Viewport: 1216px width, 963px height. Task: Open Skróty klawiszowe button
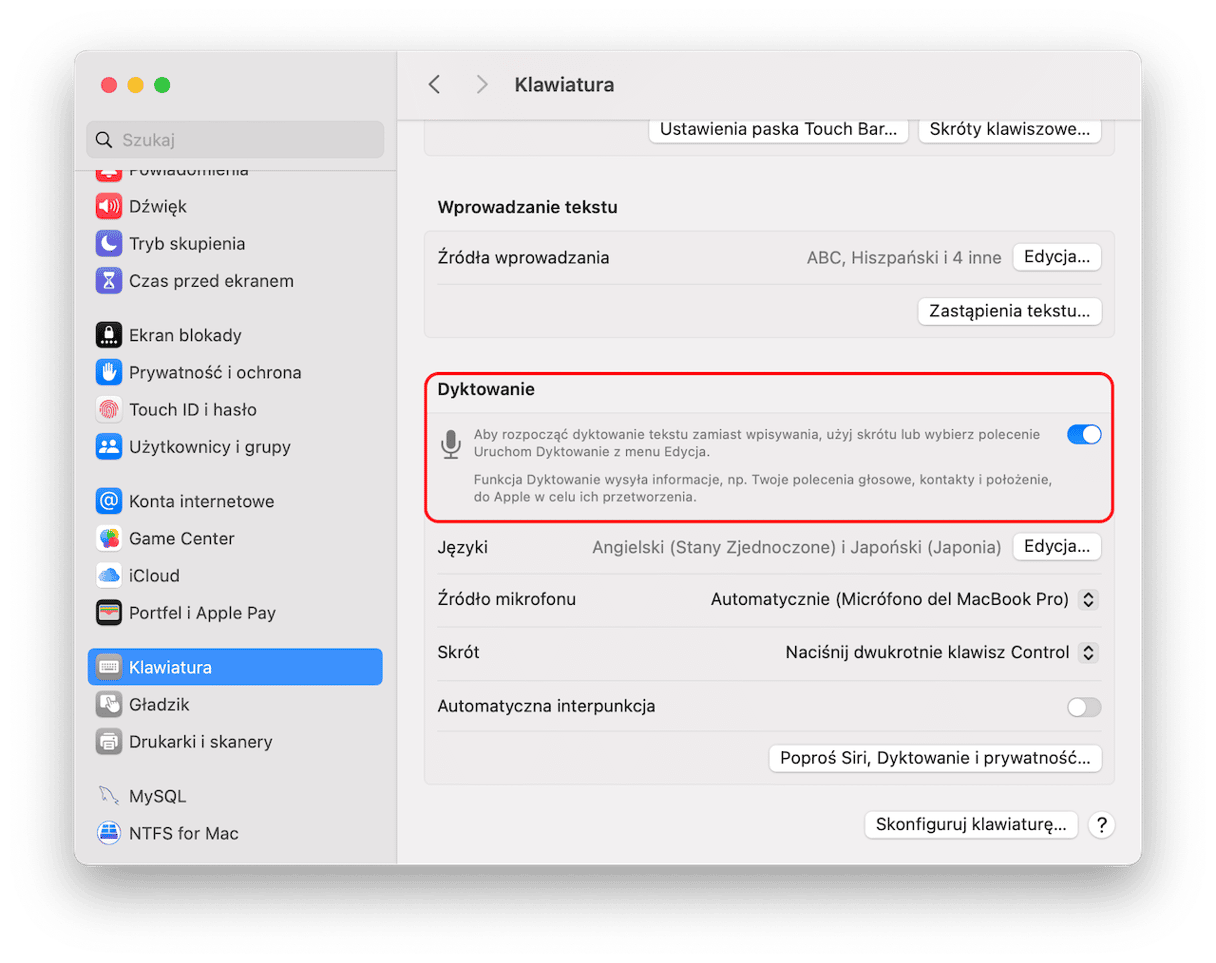(x=1009, y=130)
